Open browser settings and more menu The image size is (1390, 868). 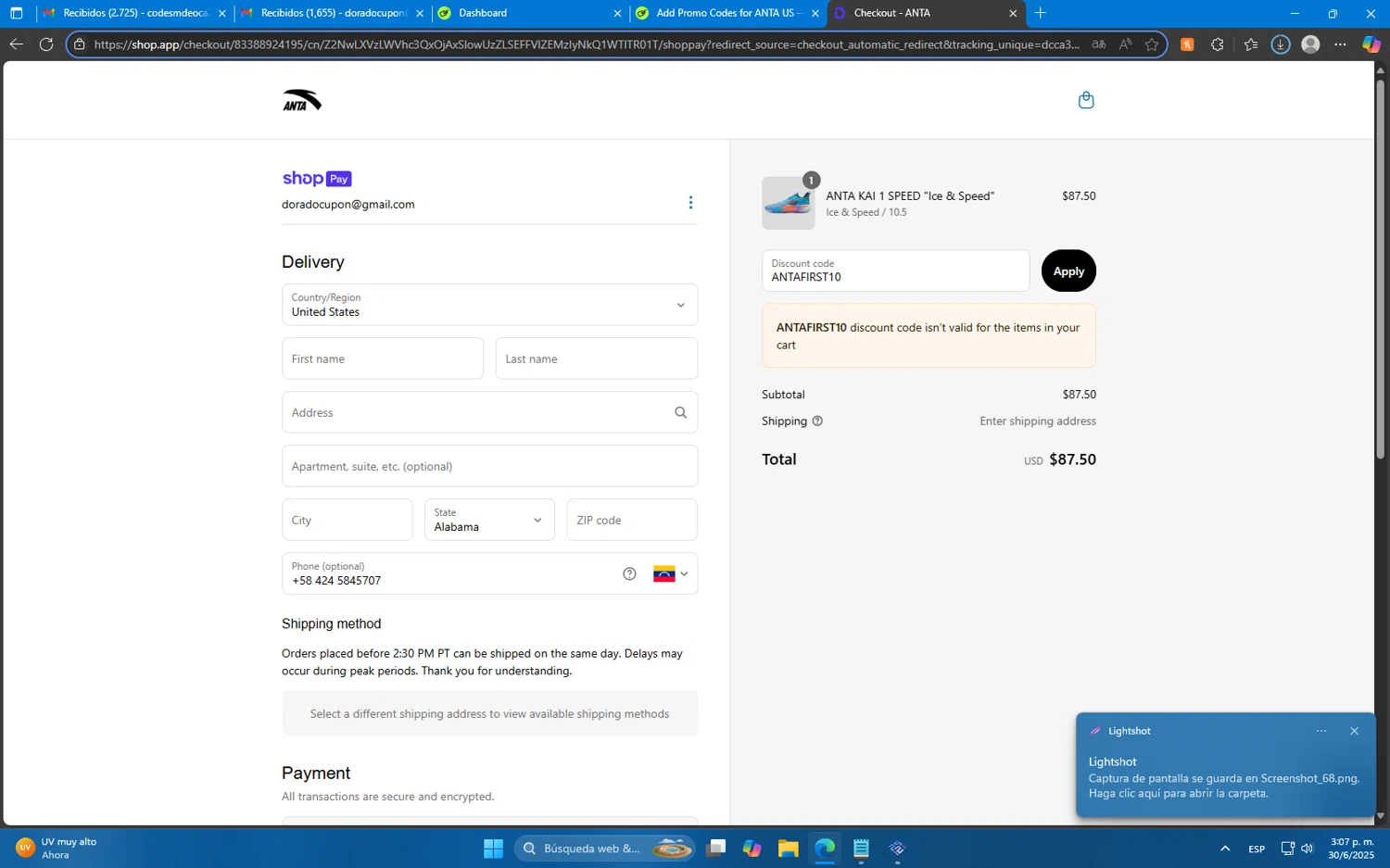[1340, 44]
